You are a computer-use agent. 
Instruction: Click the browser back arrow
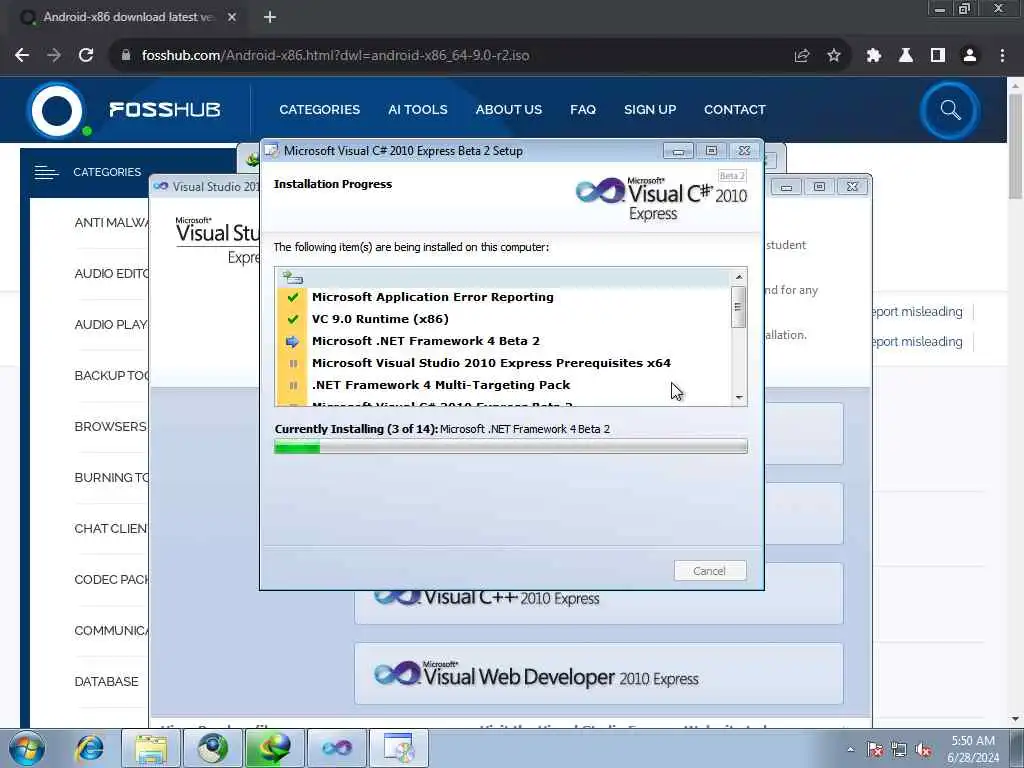22,56
